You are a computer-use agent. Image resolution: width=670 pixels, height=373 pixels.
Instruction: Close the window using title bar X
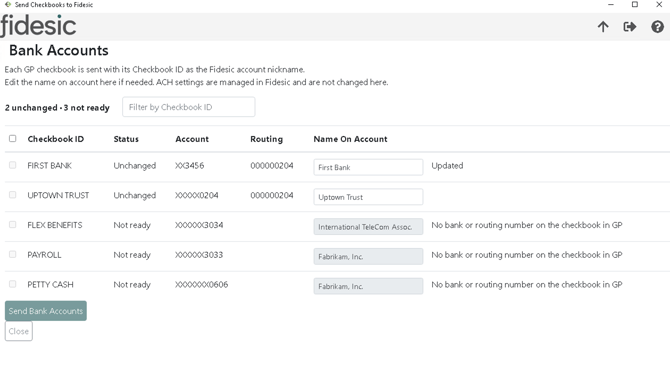click(x=659, y=5)
